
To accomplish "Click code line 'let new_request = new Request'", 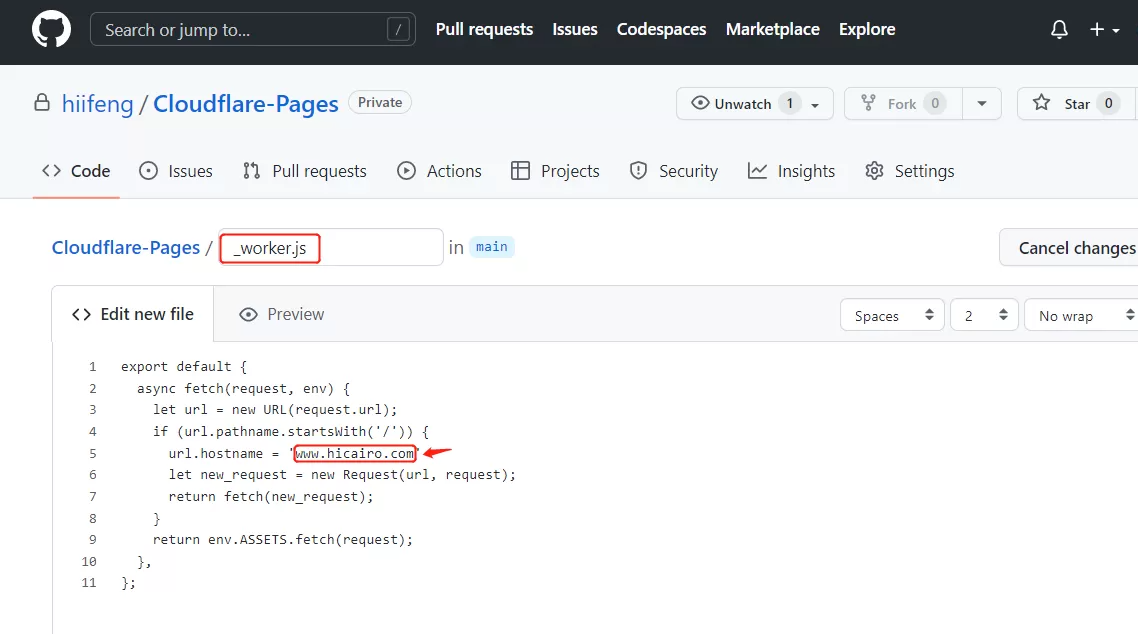I will pos(342,474).
